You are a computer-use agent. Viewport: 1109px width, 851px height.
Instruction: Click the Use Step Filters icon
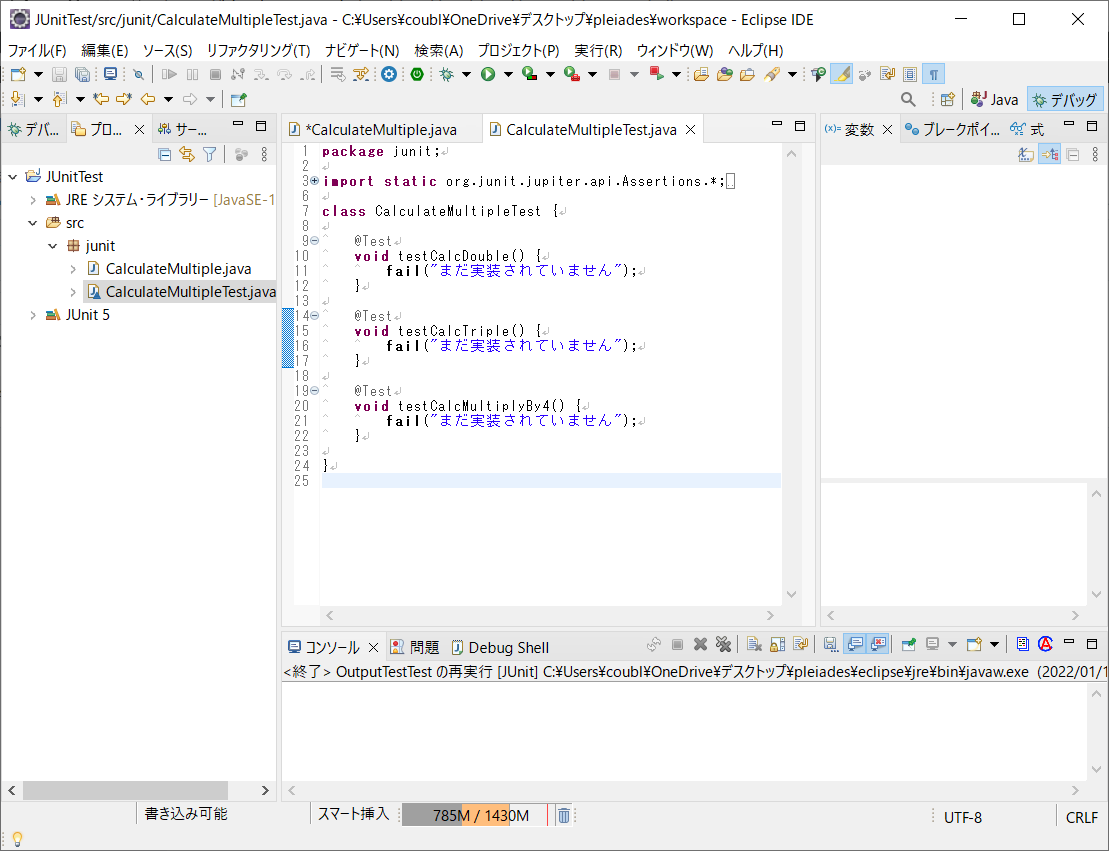point(361,74)
